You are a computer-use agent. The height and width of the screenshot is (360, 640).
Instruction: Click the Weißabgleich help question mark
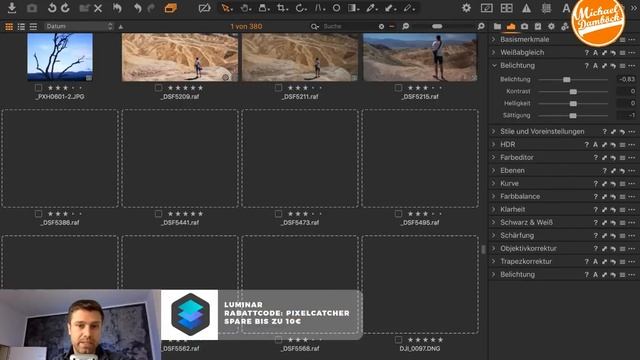click(587, 53)
